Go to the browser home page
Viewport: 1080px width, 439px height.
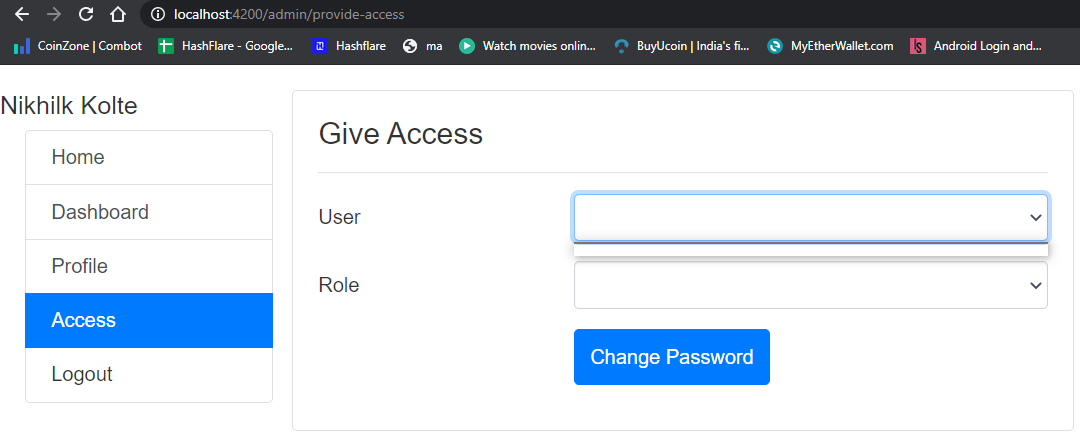tap(118, 15)
